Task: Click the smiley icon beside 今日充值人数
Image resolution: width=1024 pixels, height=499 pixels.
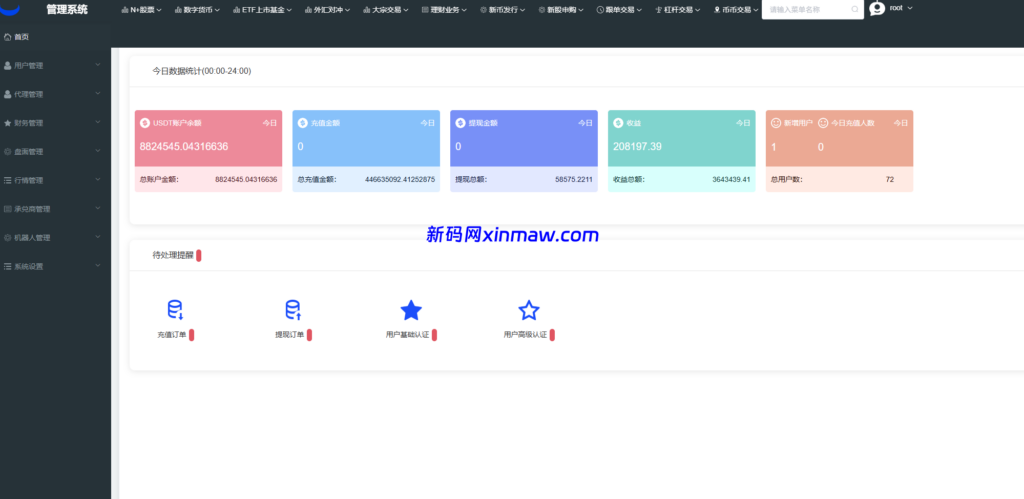Action: pos(823,123)
